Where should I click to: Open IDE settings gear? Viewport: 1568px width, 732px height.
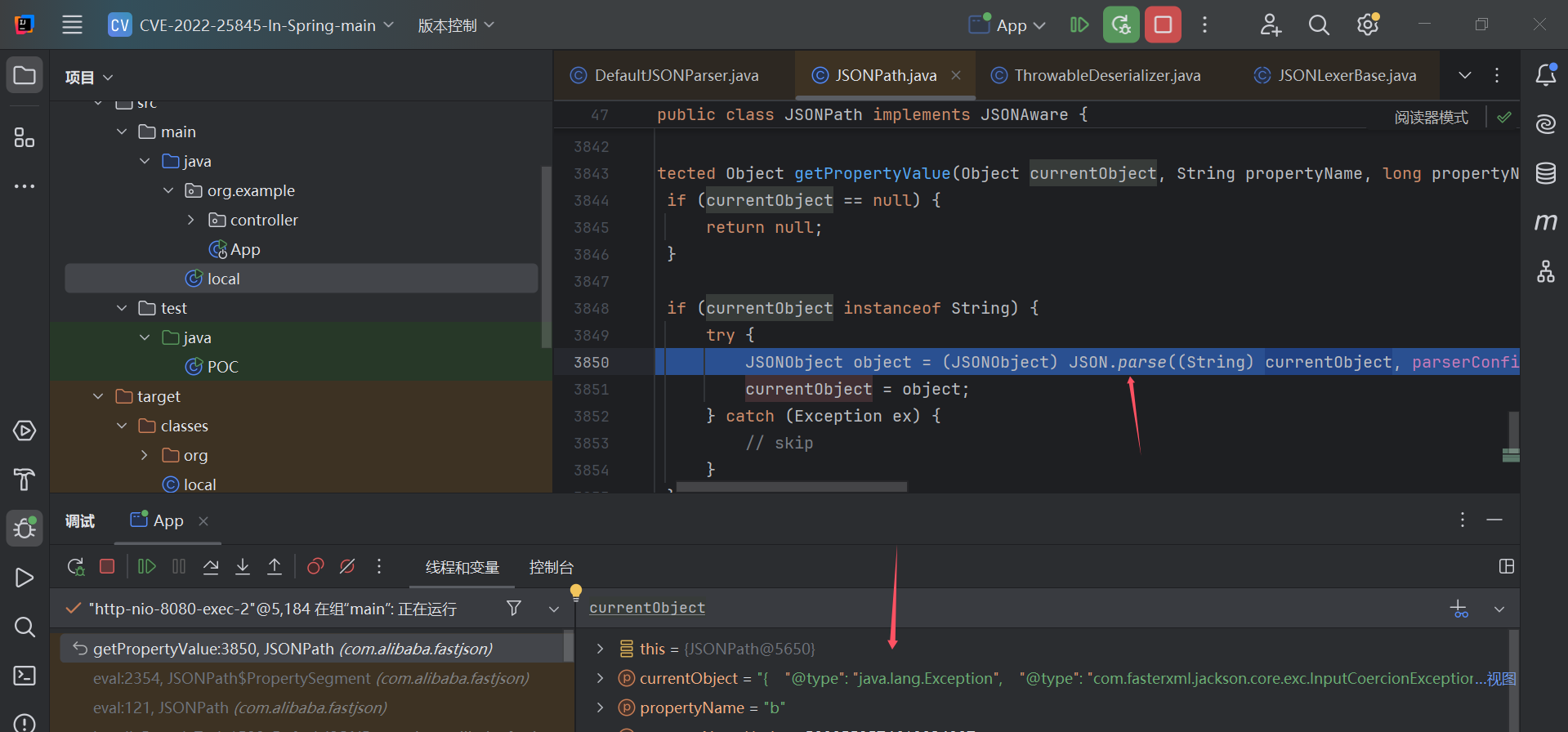(x=1368, y=25)
